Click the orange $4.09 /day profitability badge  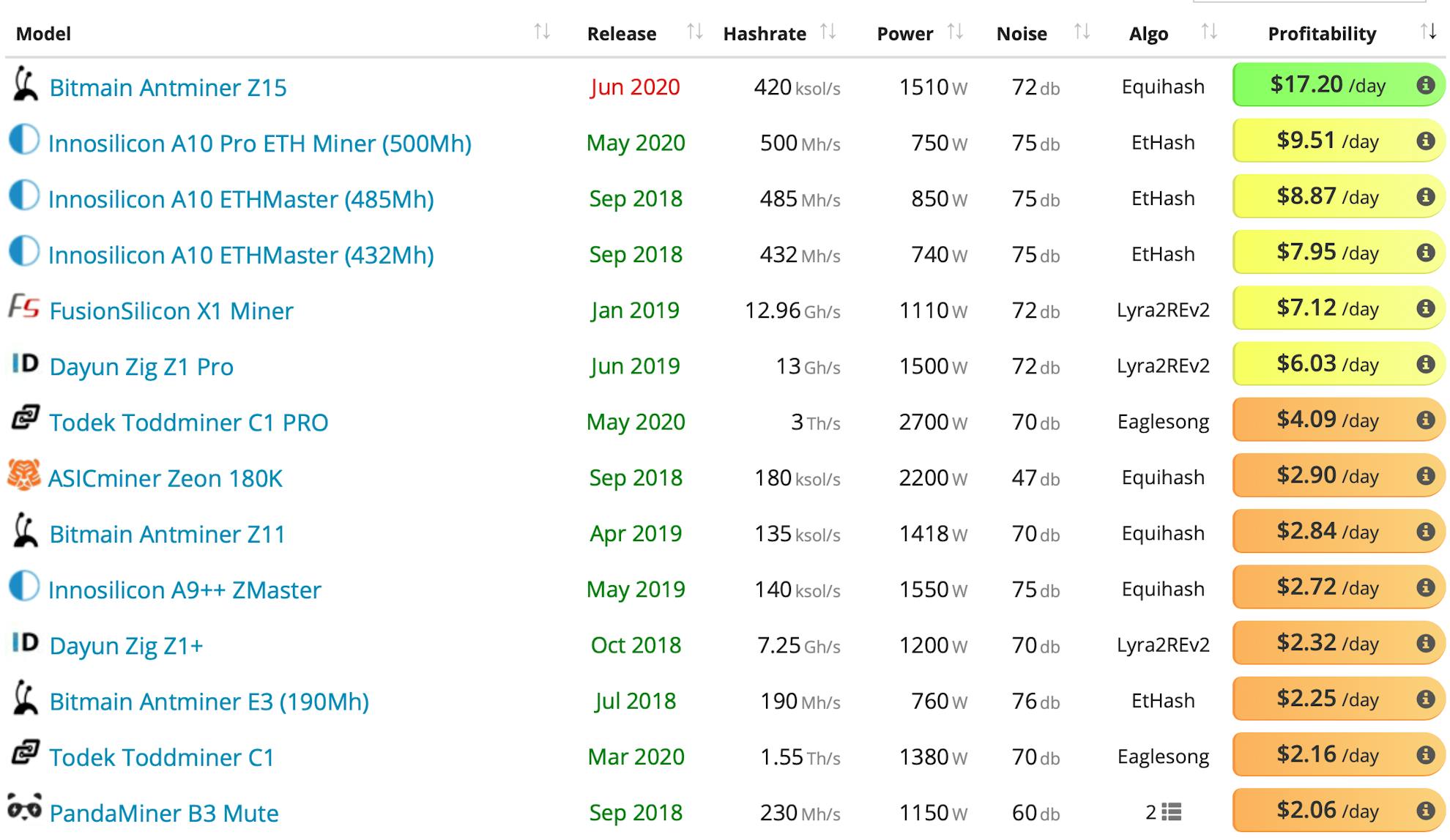point(1338,420)
